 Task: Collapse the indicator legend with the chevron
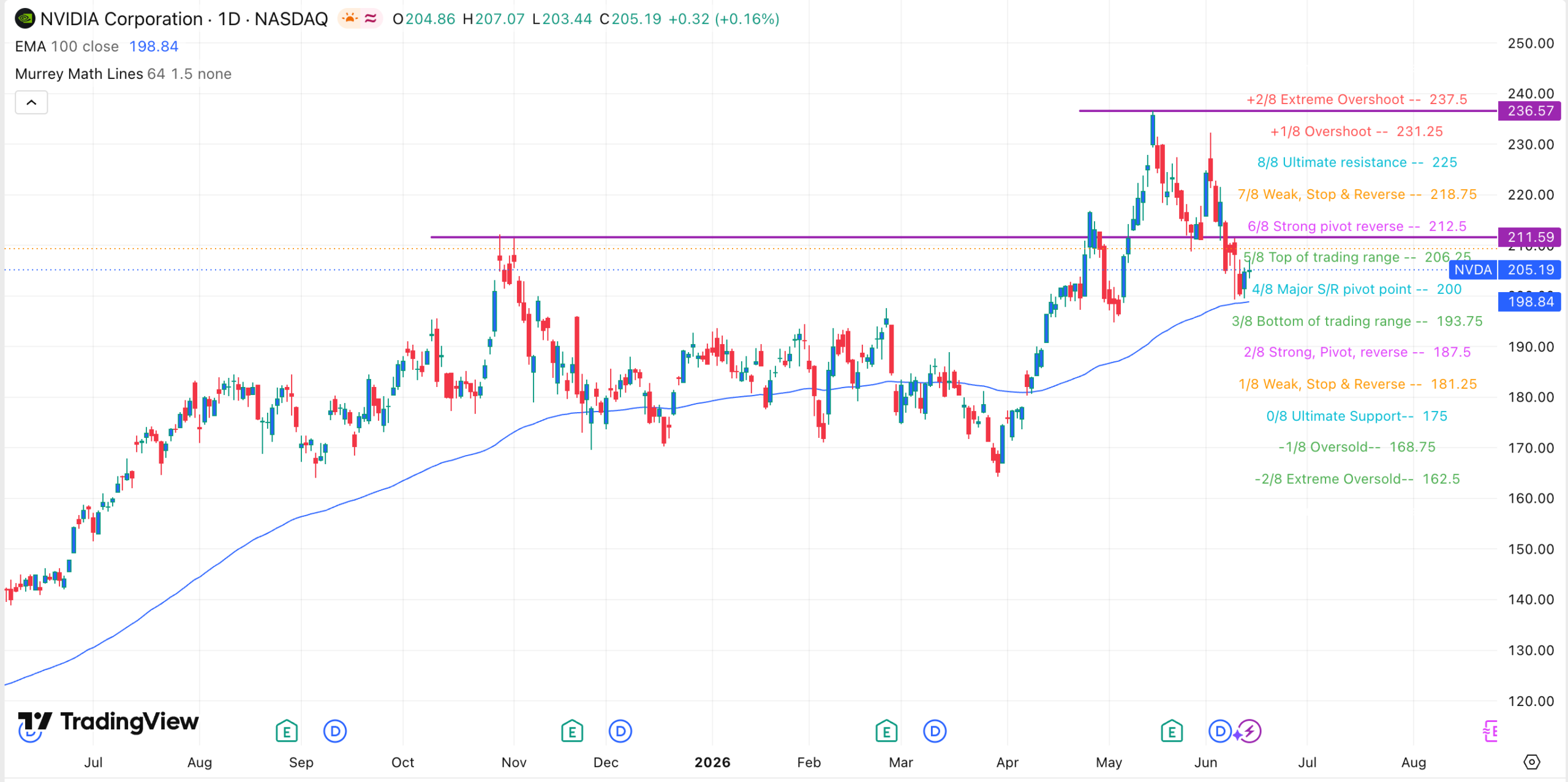31,102
